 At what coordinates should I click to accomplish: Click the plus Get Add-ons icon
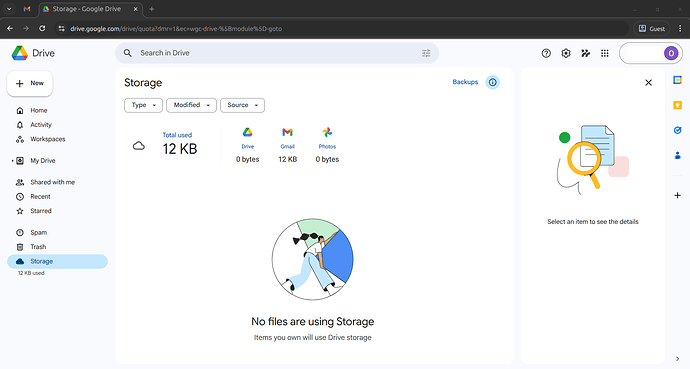pyautogui.click(x=678, y=195)
